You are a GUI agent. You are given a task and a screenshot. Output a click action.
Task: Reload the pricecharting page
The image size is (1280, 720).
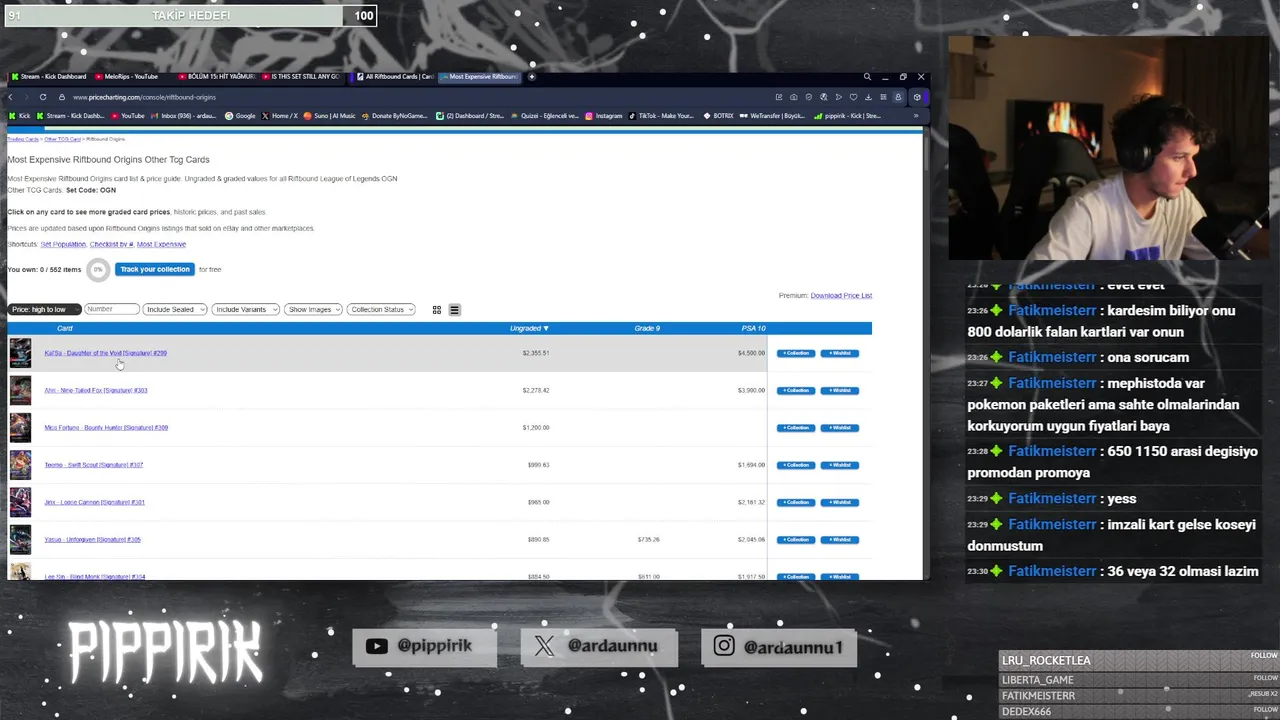(43, 97)
